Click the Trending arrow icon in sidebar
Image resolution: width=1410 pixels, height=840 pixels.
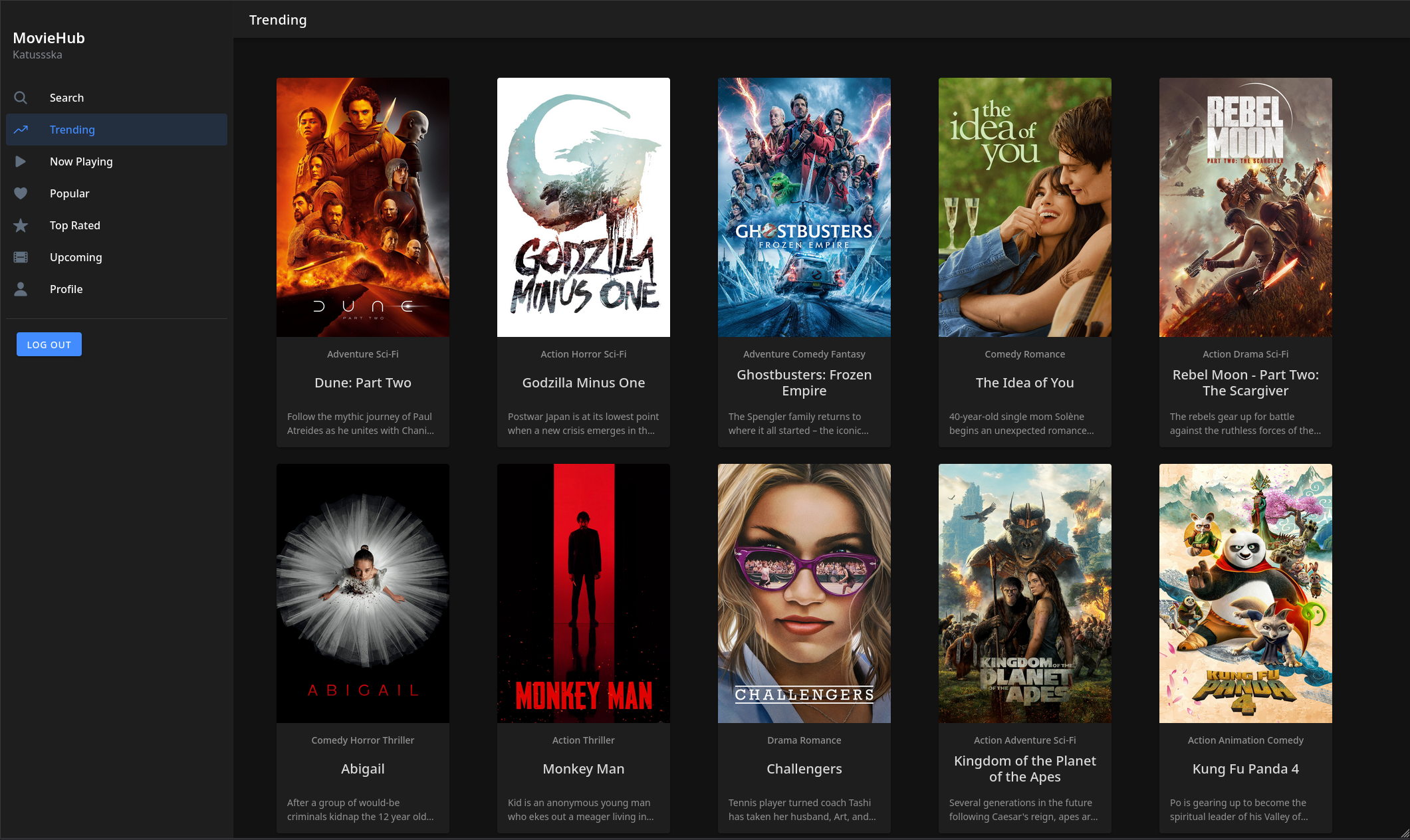click(x=21, y=130)
